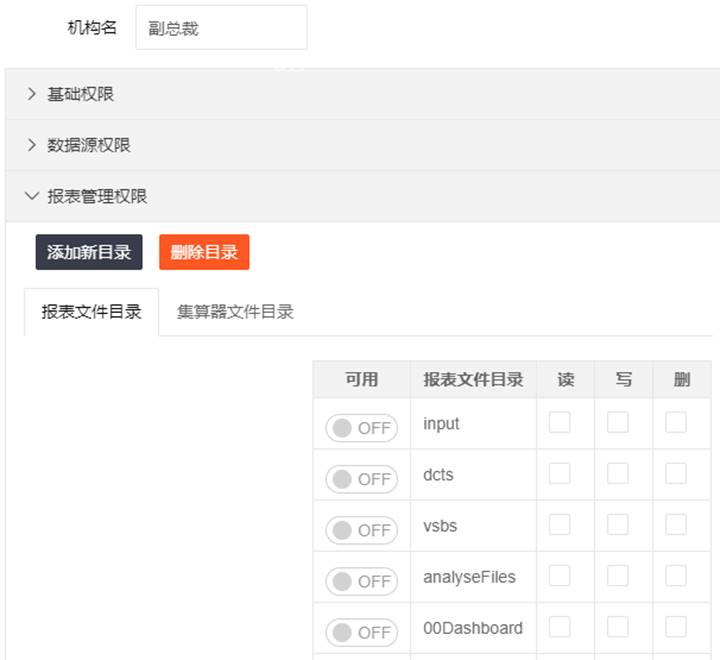
Task: Check the 写 checkbox for dcts
Action: coord(618,473)
